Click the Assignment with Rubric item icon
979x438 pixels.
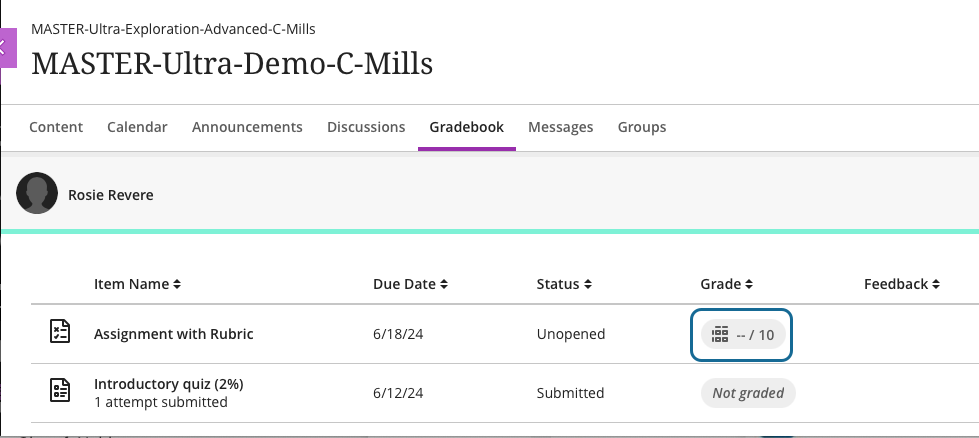(61, 334)
